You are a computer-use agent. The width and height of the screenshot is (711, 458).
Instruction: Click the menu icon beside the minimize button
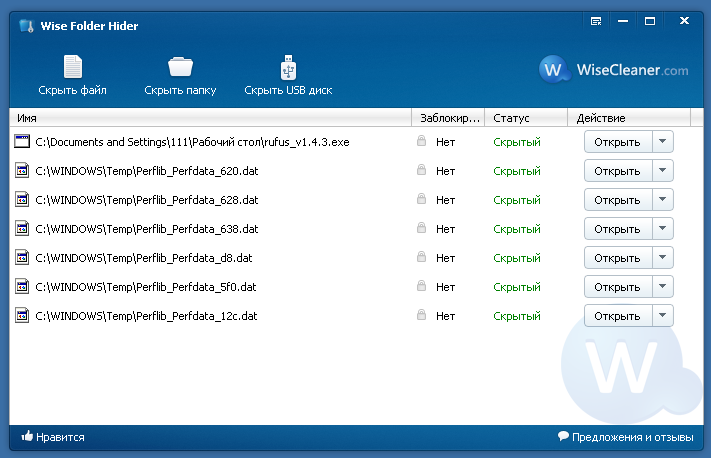(x=596, y=21)
